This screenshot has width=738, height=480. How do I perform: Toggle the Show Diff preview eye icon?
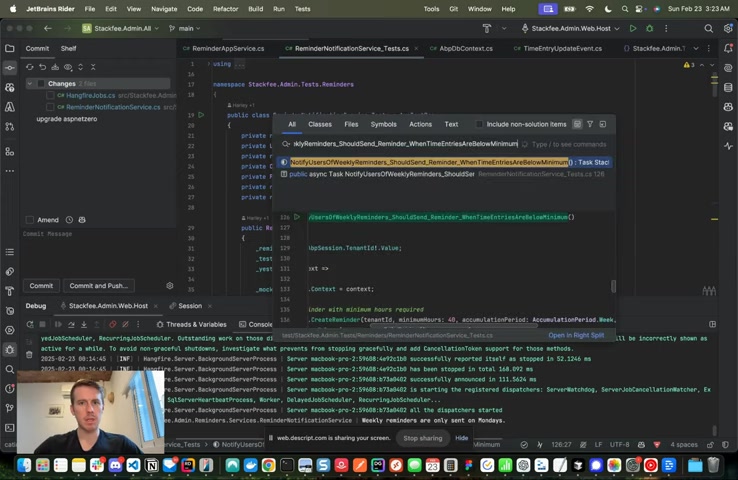pyautogui.click(x=68, y=67)
